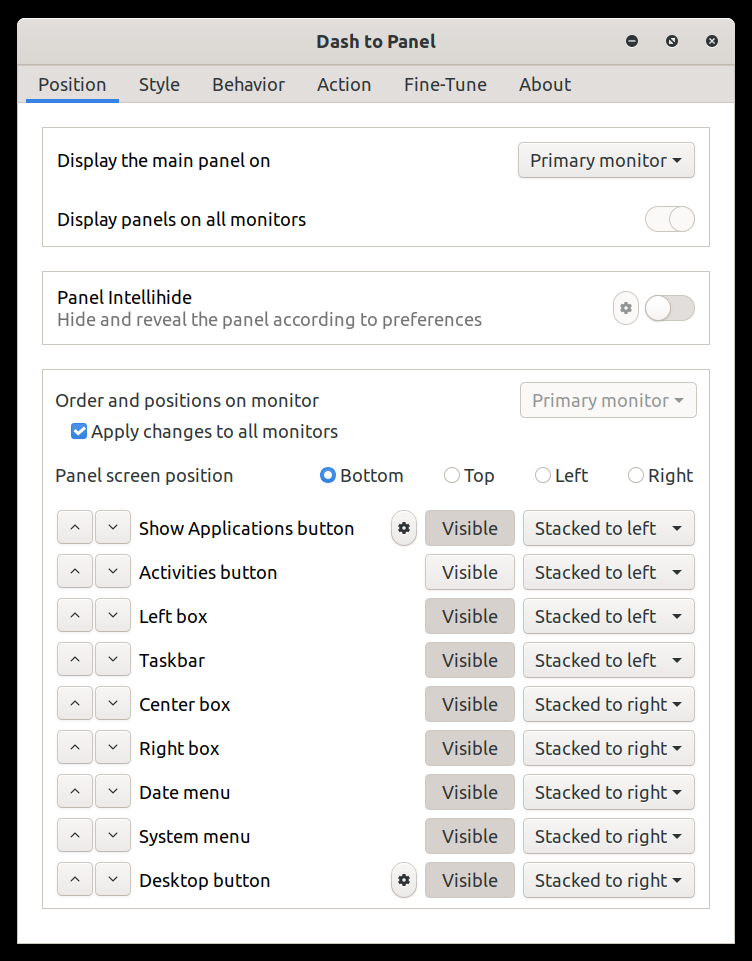This screenshot has height=961, width=752.
Task: Hide the Center box
Action: (x=469, y=704)
